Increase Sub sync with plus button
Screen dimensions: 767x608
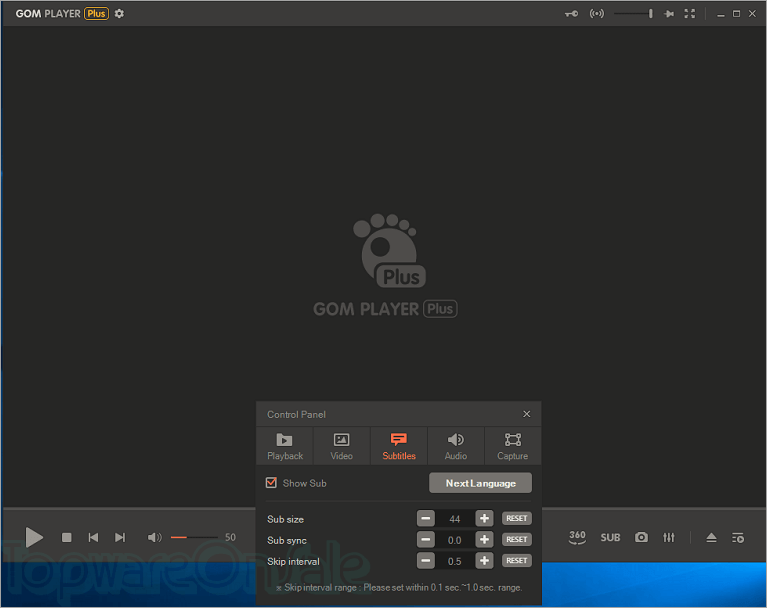tap(484, 540)
